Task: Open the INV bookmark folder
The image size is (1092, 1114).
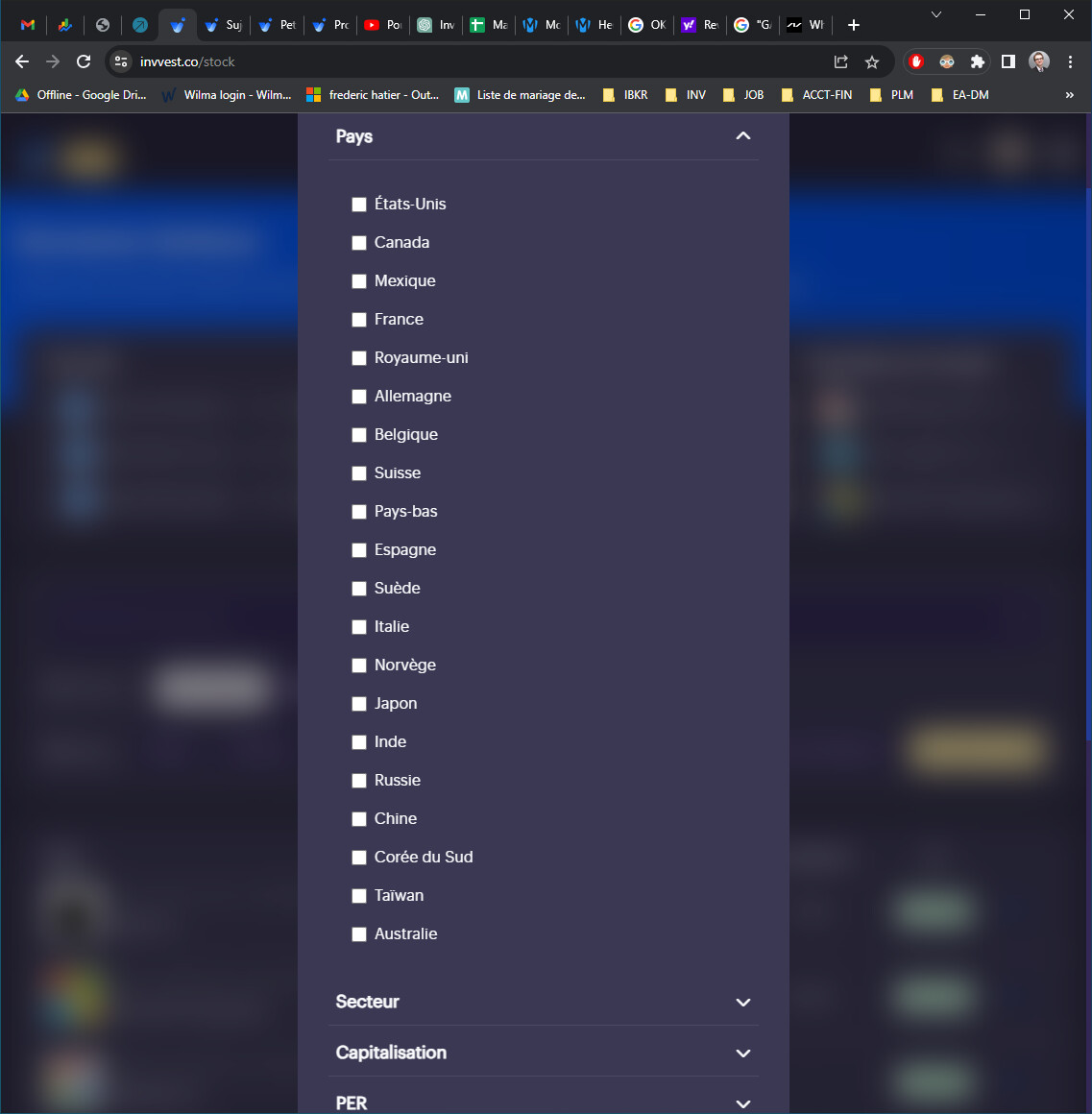Action: tap(687, 95)
